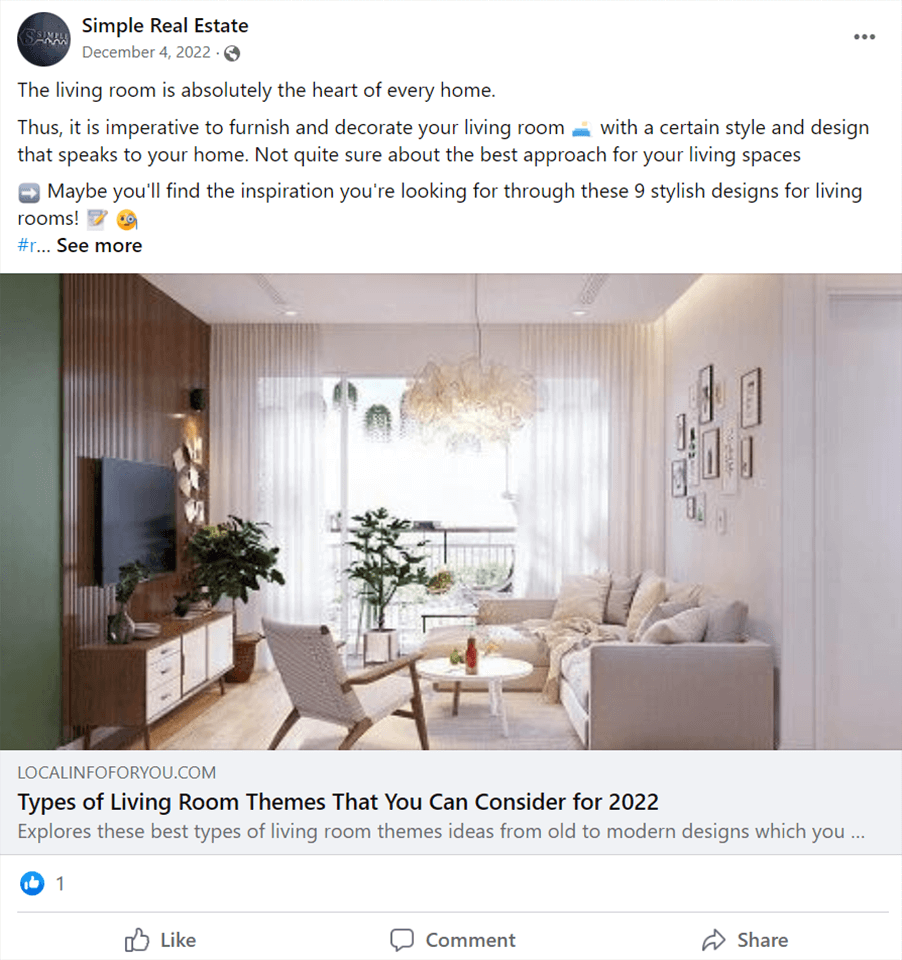902x960 pixels.
Task: Click the LOCALINFOFORYOU.COM source link
Action: point(116,773)
